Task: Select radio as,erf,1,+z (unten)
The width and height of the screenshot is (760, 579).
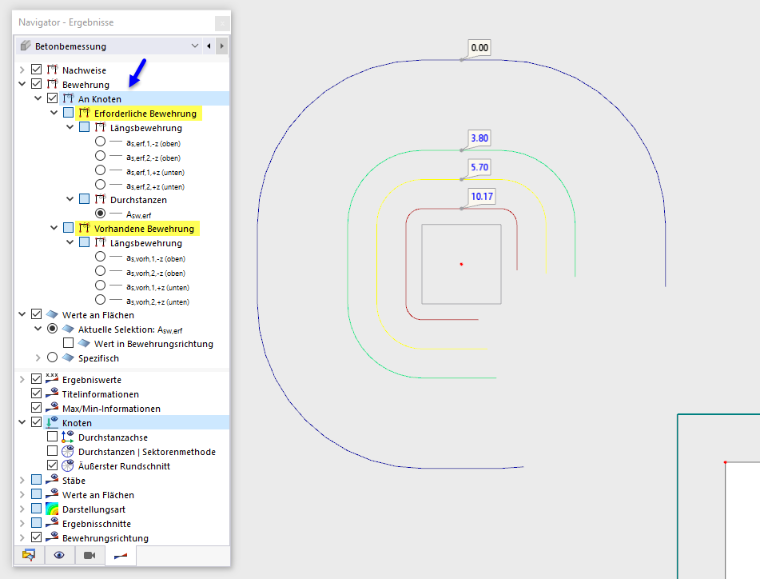Action: click(100, 170)
